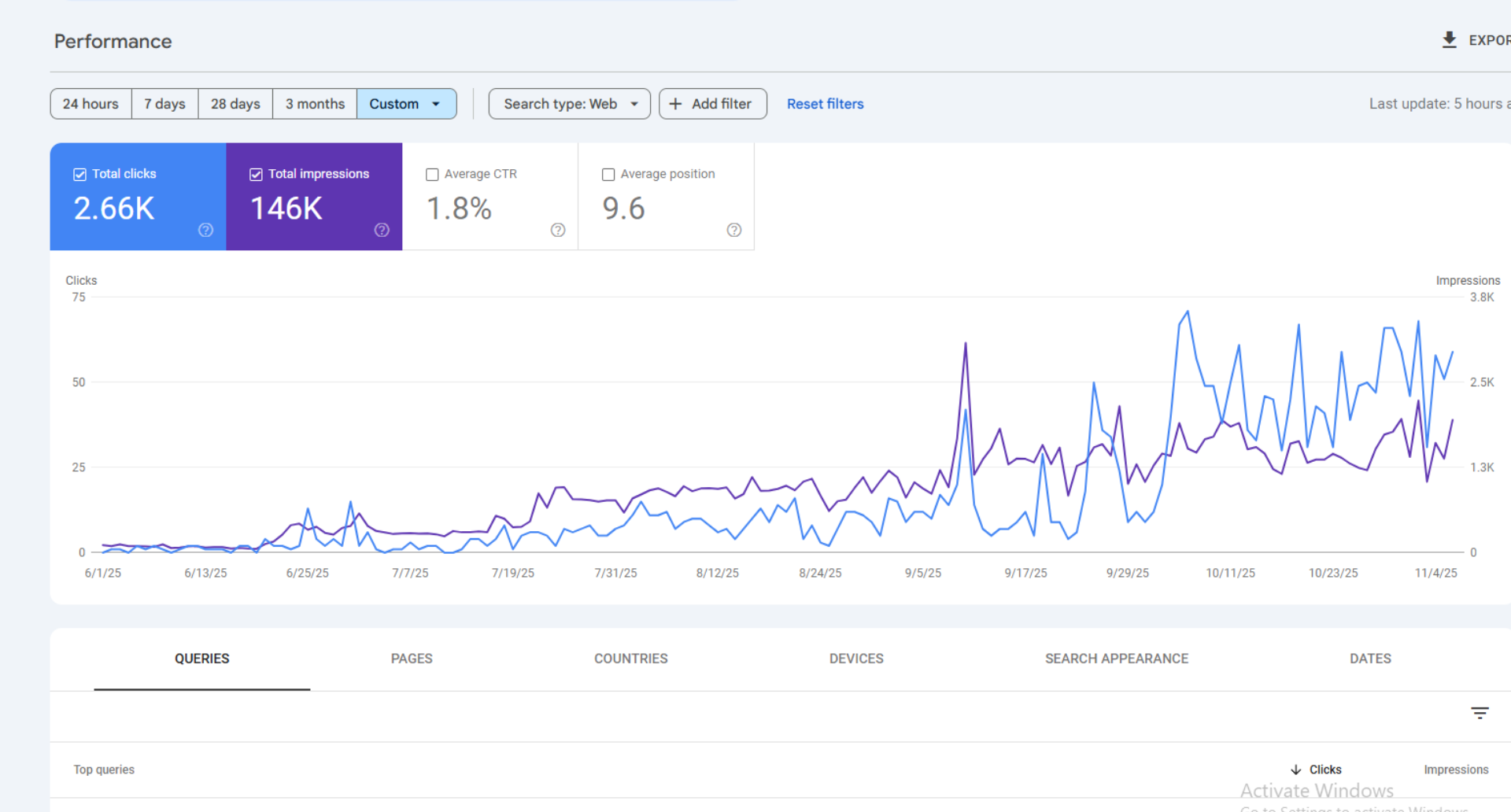1511x812 pixels.
Task: Click the Impressions column header
Action: pyautogui.click(x=1456, y=770)
